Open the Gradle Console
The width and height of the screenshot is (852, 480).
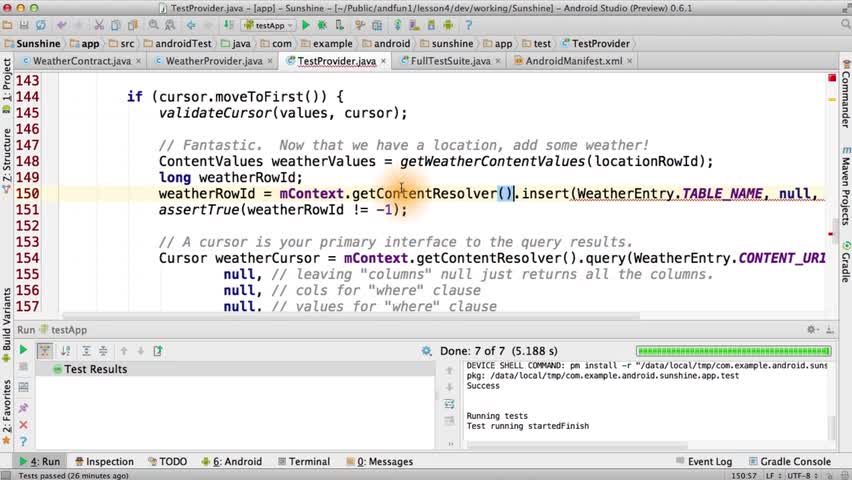(790, 461)
